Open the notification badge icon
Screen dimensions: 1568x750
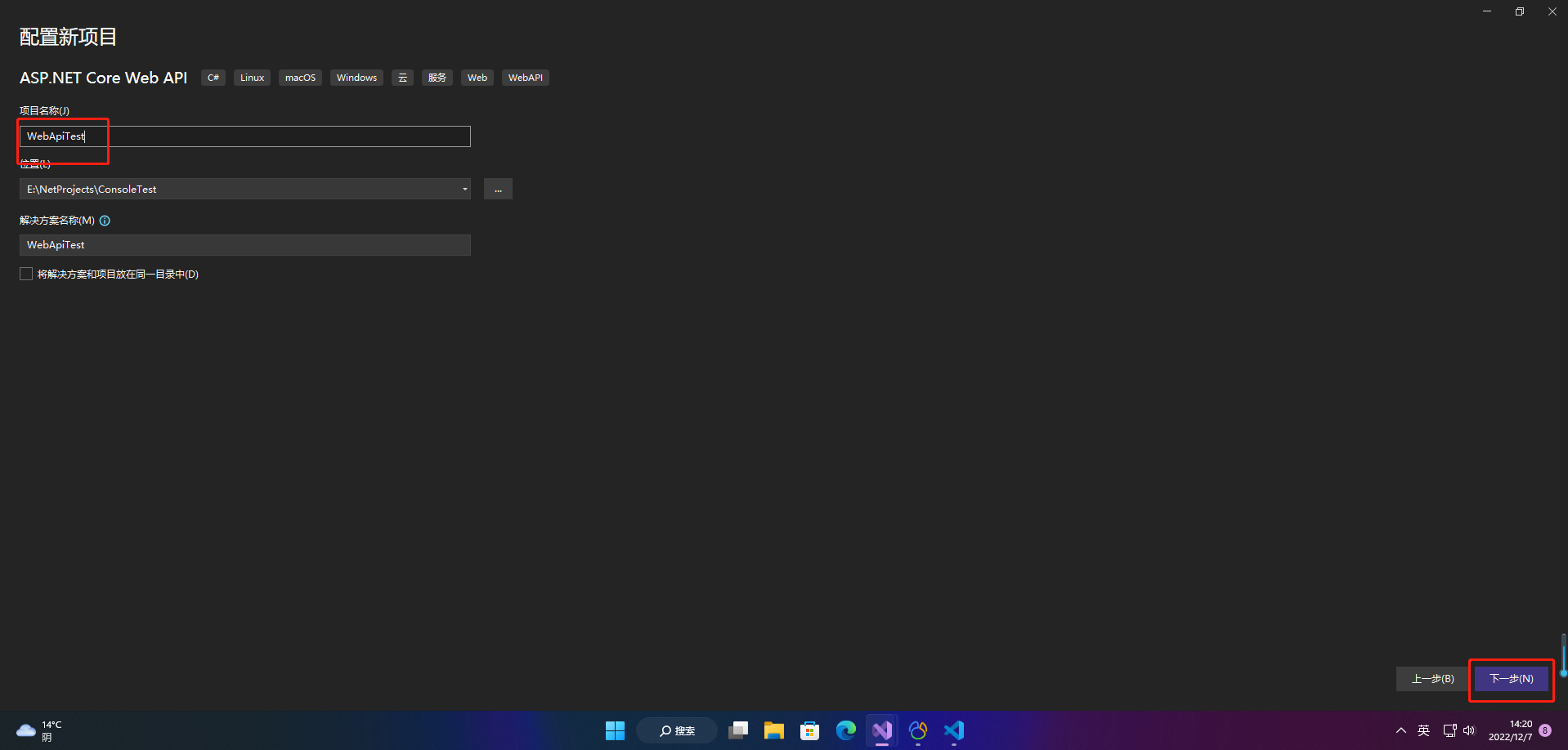(x=1545, y=730)
